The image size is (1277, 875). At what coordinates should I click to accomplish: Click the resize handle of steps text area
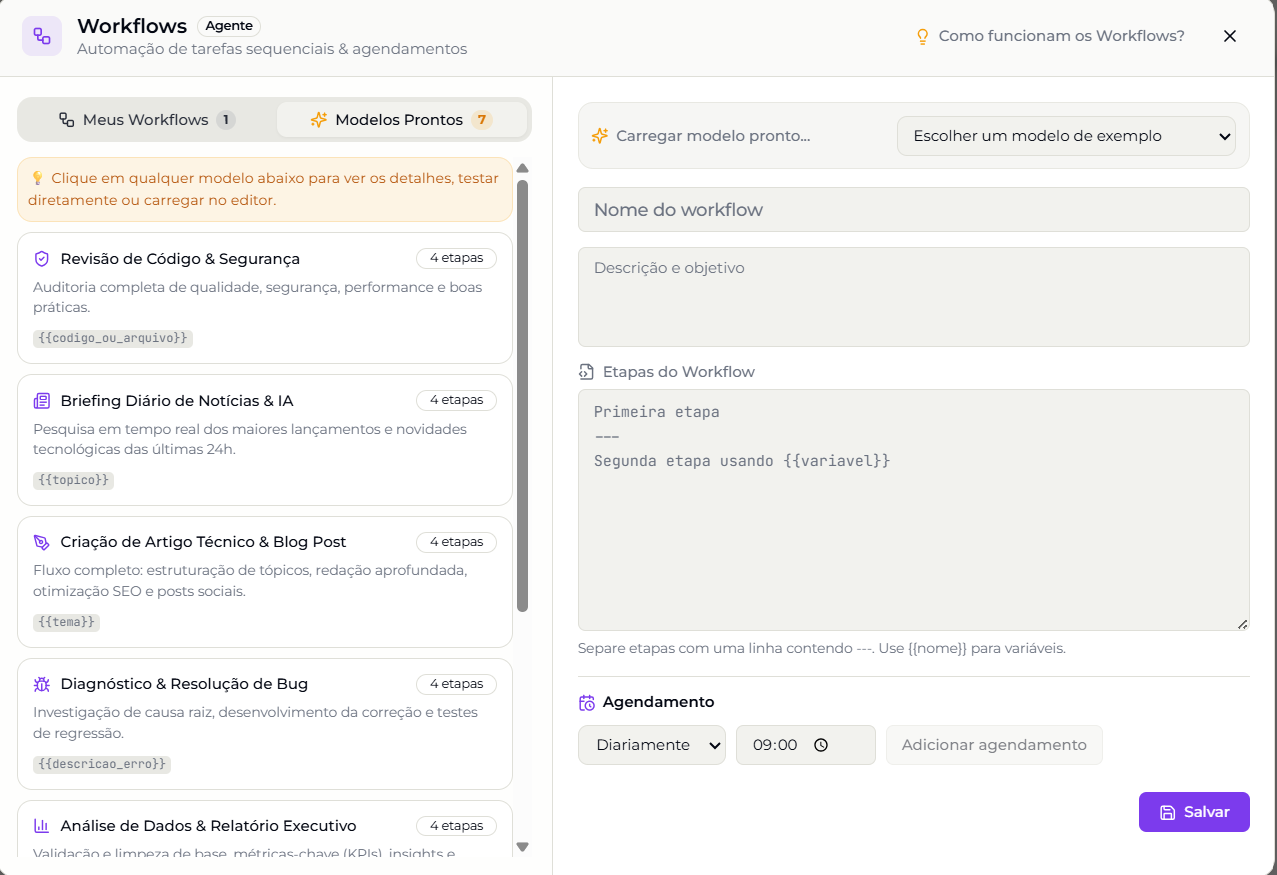[x=1242, y=623]
